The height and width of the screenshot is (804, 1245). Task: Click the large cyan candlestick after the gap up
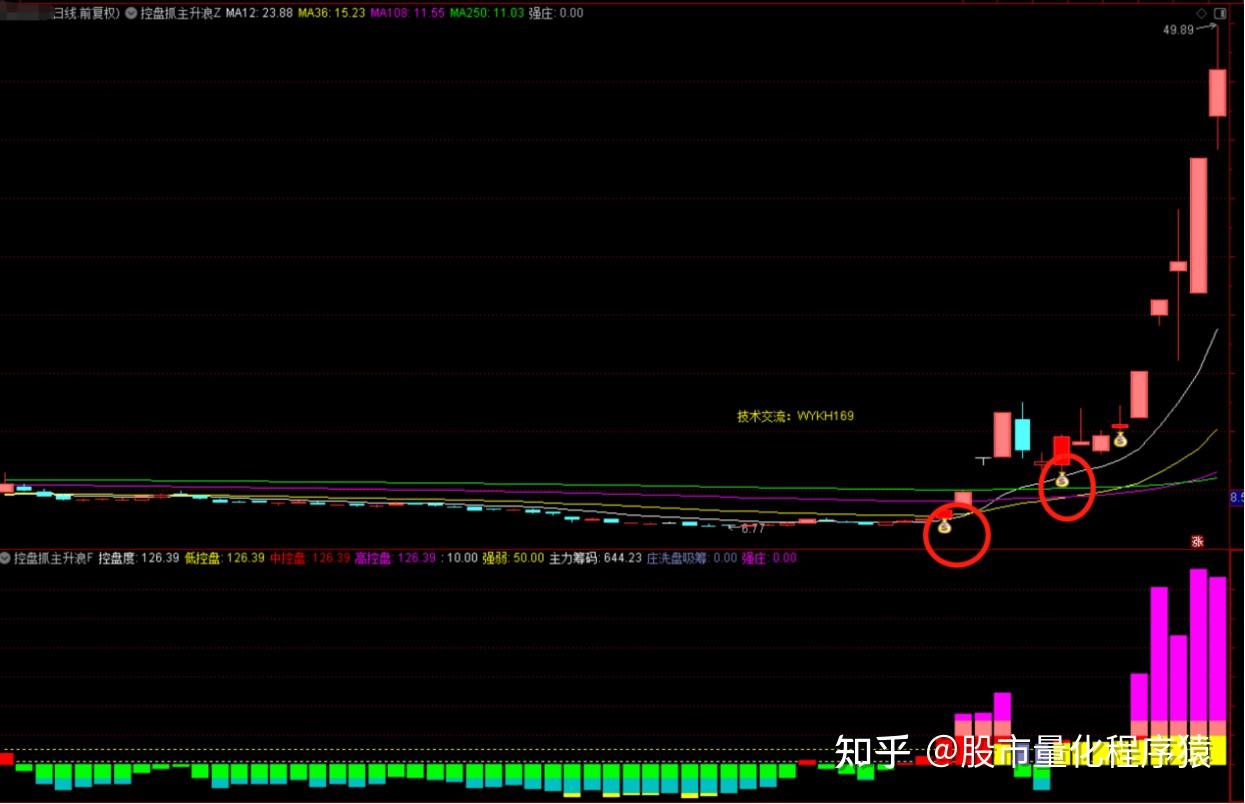1022,435
